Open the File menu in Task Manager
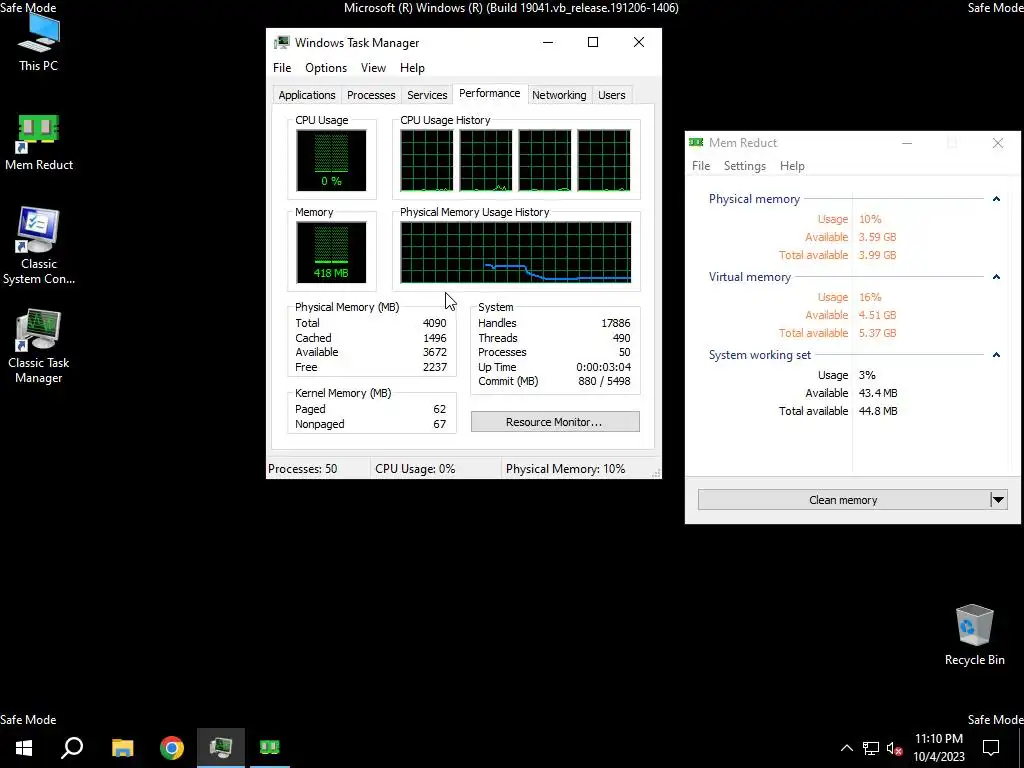This screenshot has height=768, width=1024. pos(282,68)
